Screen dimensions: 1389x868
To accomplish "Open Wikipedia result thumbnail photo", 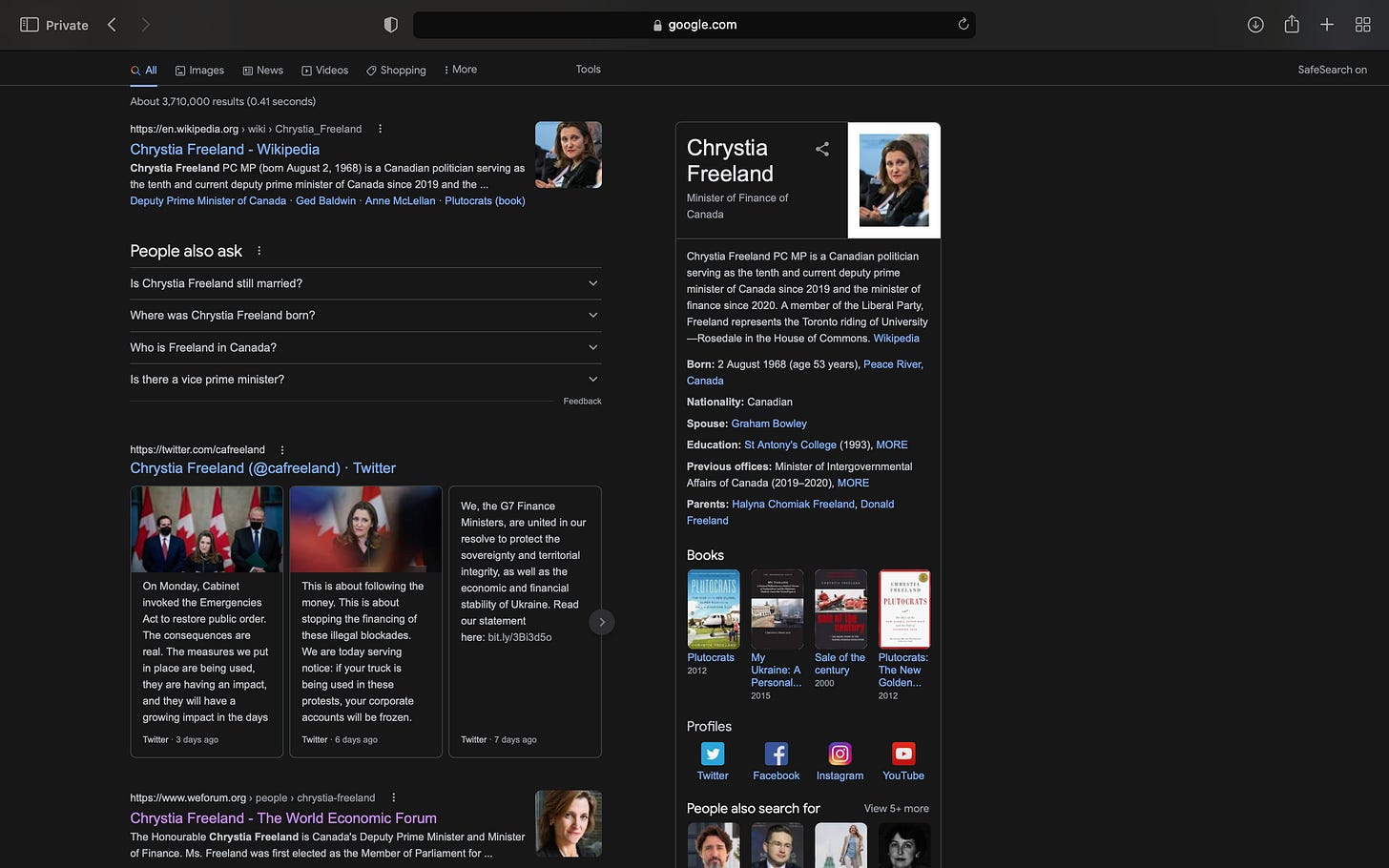I will pos(569,155).
